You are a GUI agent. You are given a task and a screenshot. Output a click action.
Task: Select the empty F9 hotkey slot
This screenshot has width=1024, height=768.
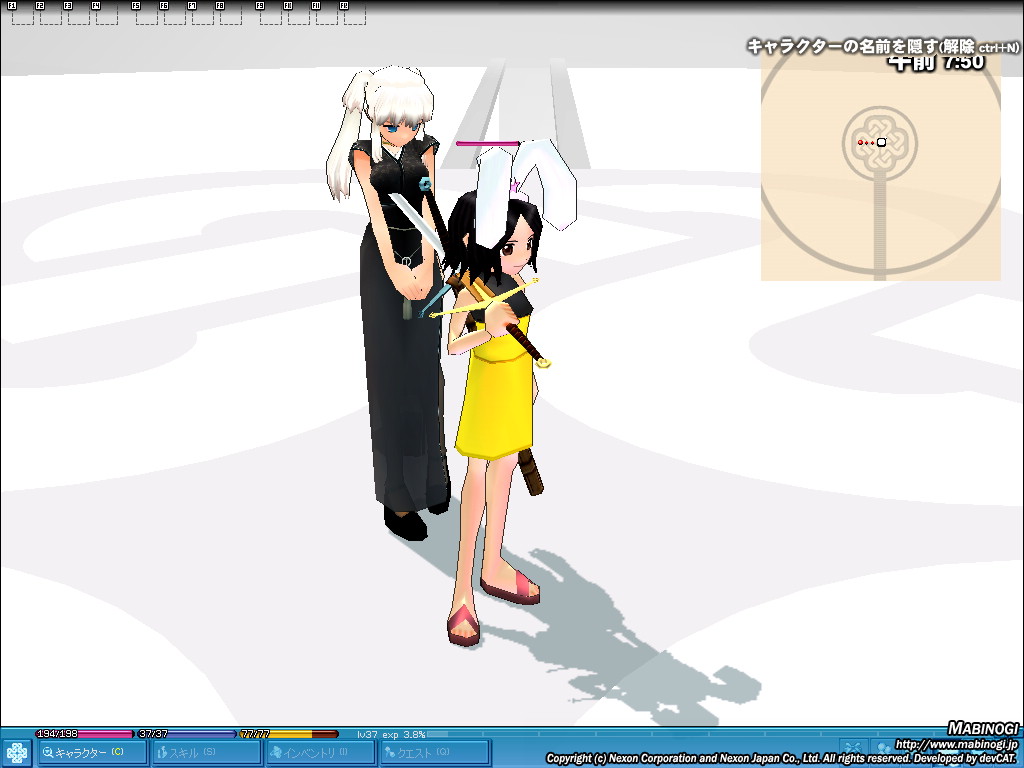(271, 14)
